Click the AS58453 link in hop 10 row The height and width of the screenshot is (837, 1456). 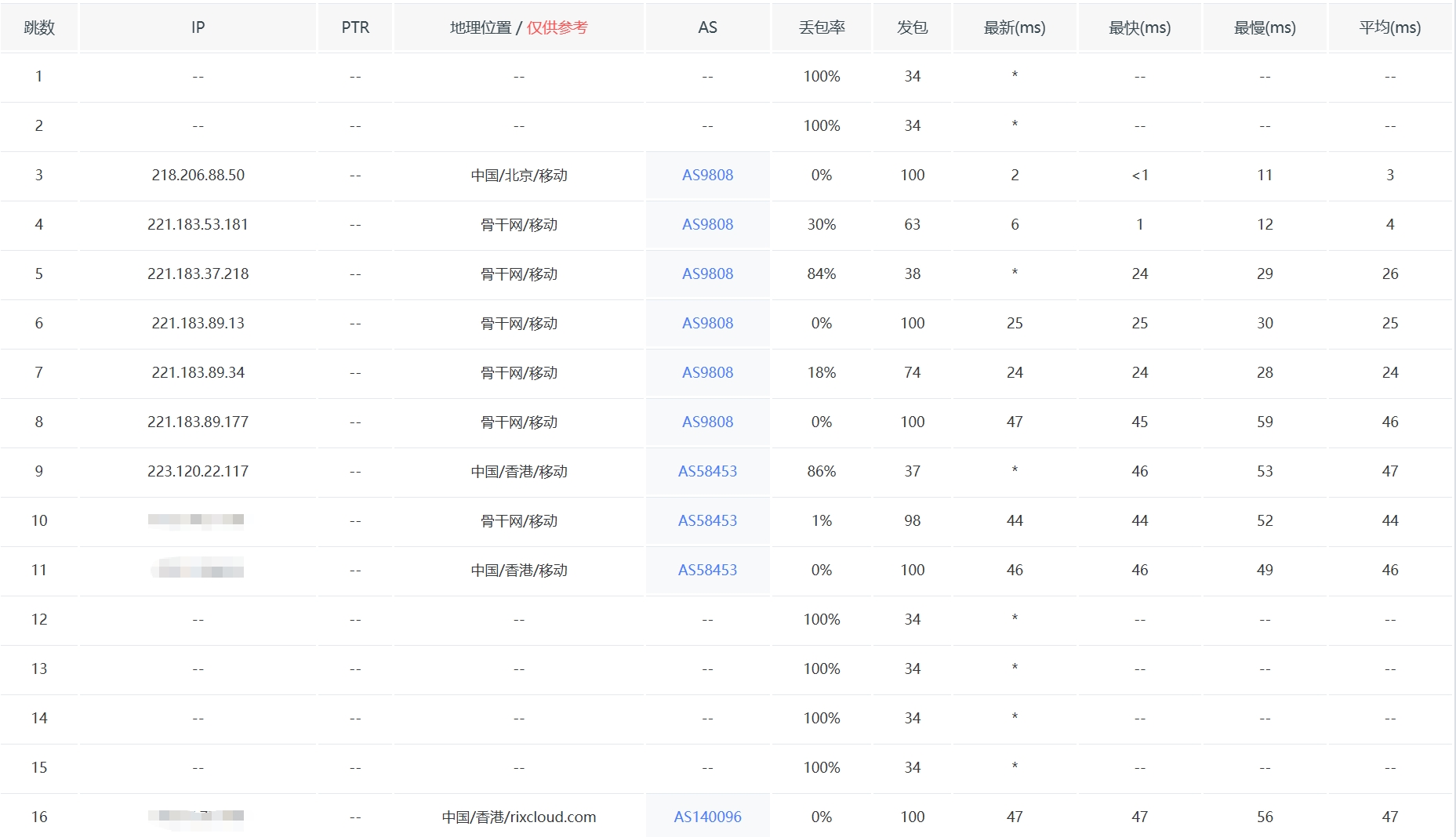707,520
